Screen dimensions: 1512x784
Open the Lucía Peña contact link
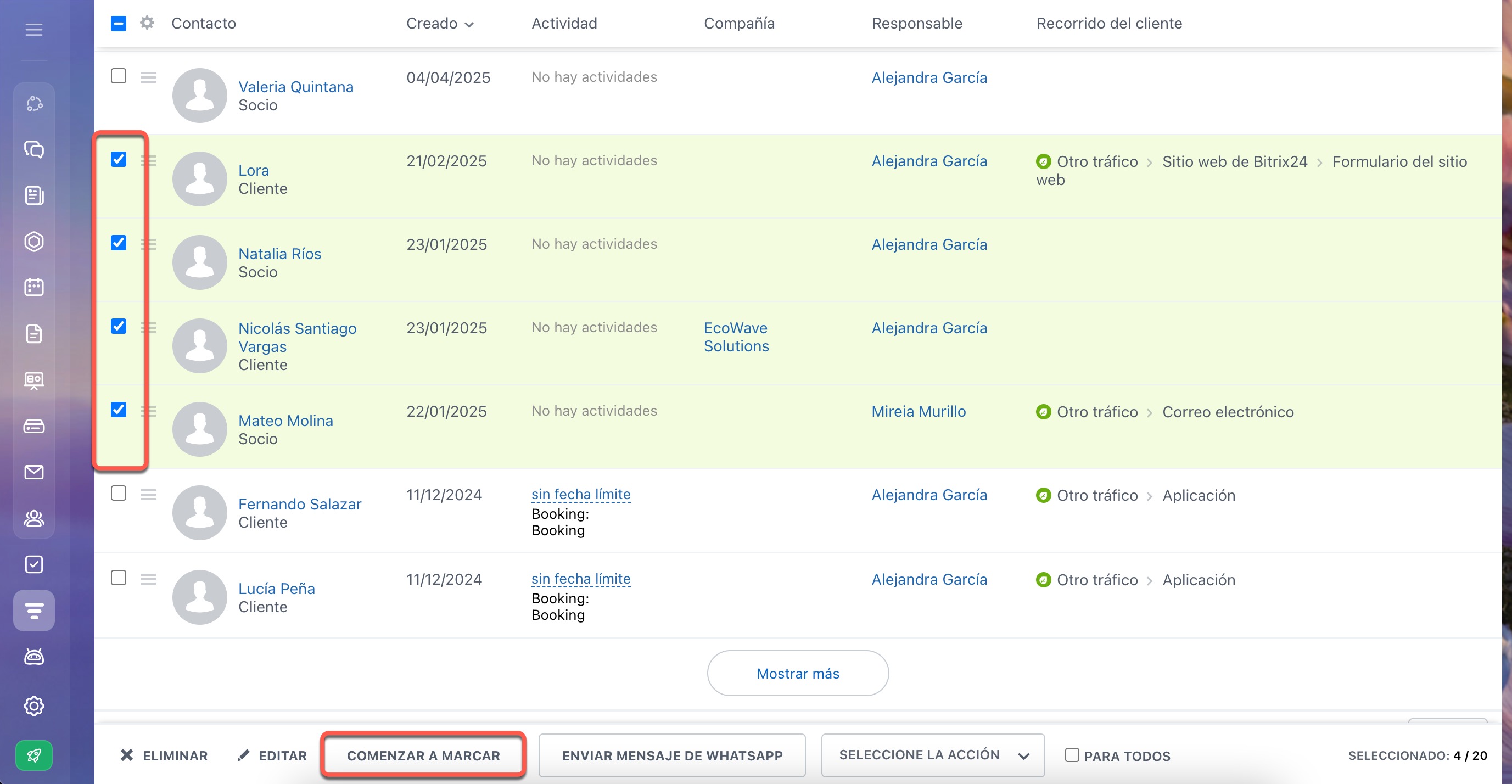277,589
